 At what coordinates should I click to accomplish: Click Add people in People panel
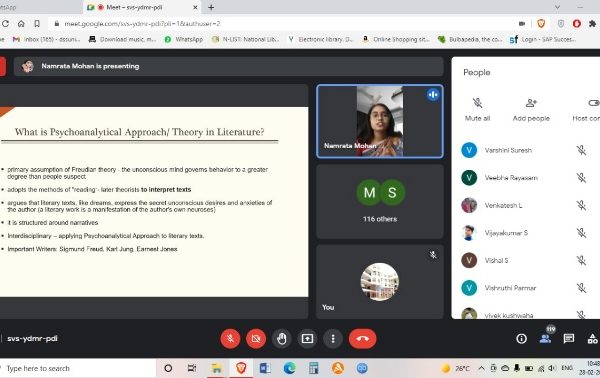coord(531,110)
